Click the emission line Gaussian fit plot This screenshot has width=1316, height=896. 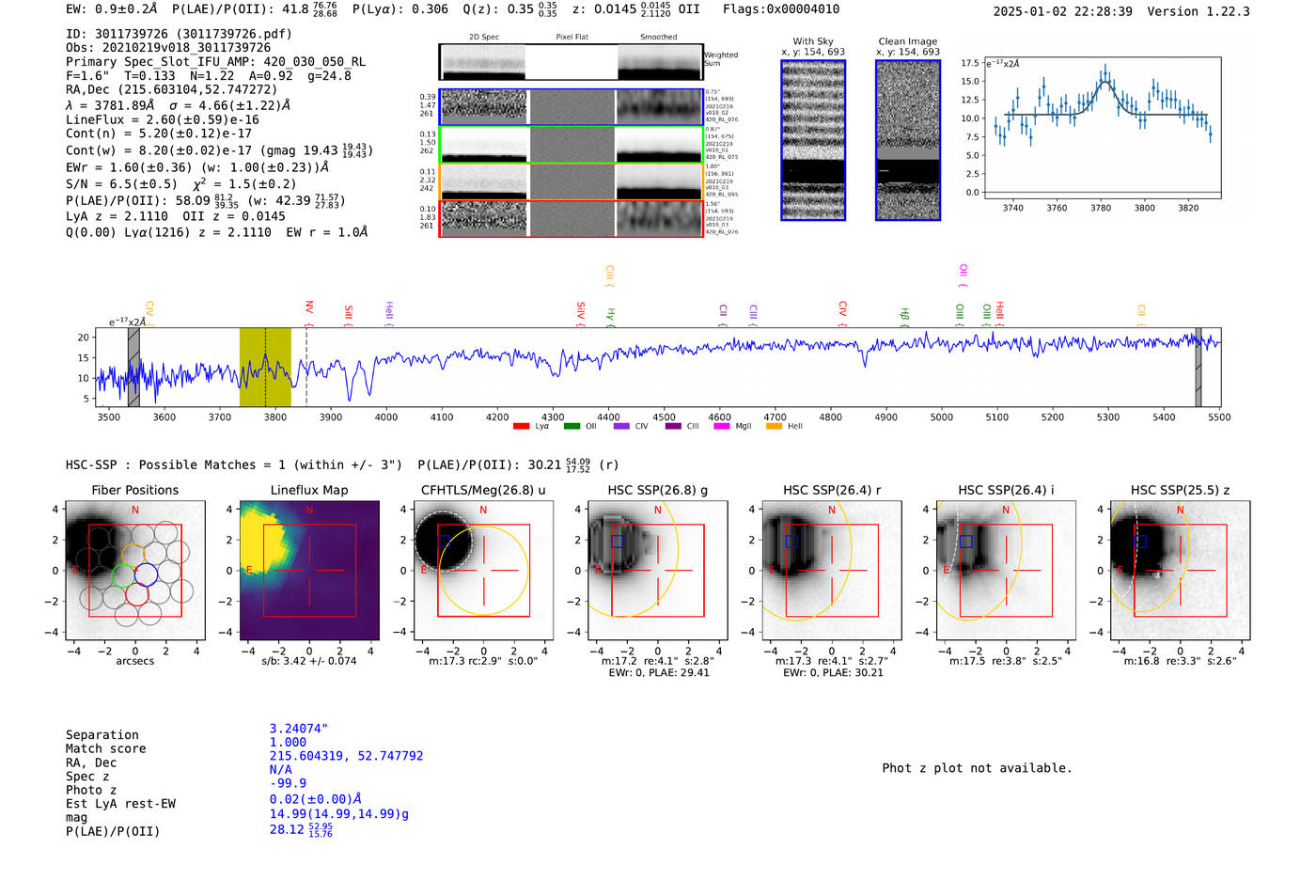coord(1102,128)
